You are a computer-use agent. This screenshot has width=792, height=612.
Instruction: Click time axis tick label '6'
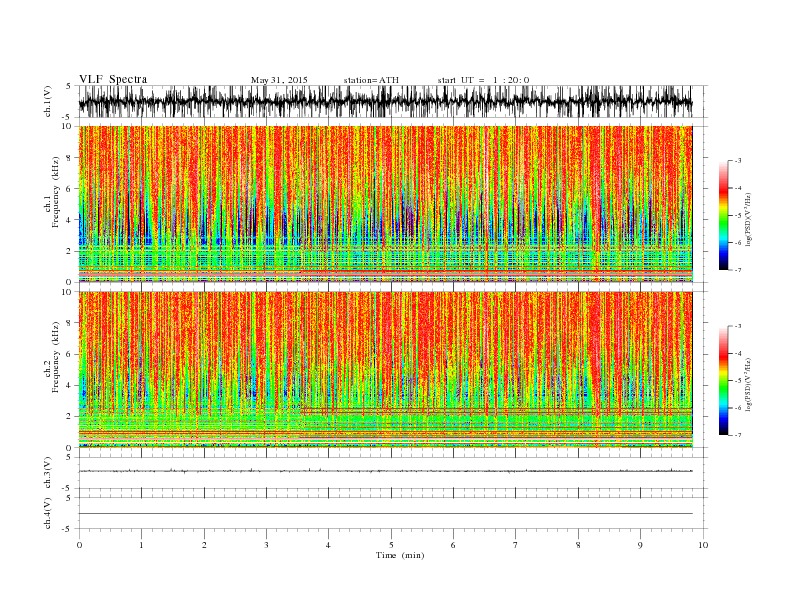pyautogui.click(x=453, y=545)
